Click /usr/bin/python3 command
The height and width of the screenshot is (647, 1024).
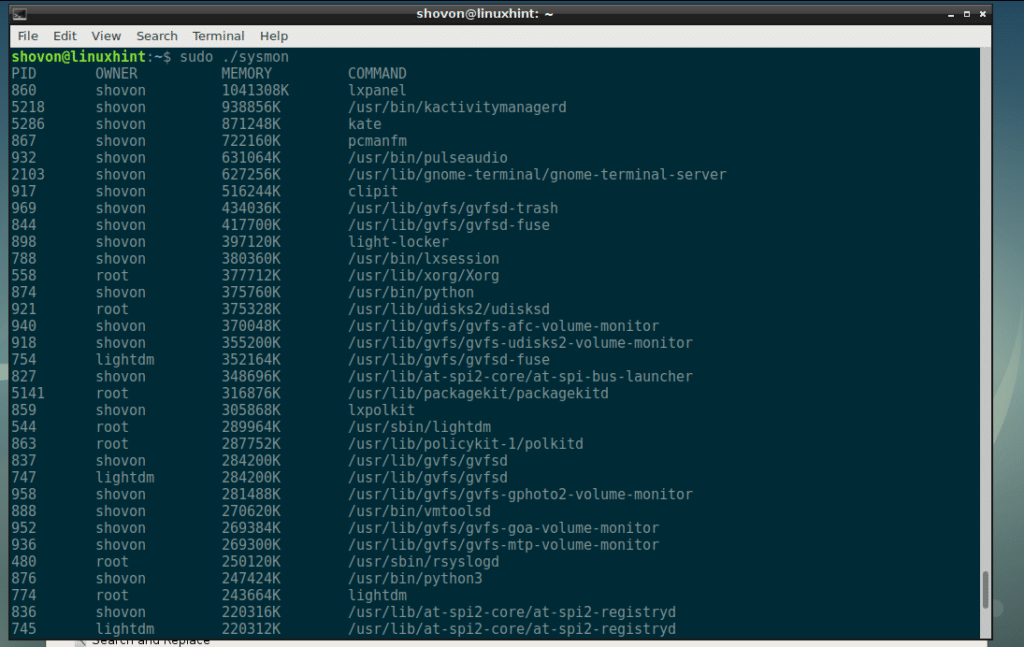(x=415, y=579)
